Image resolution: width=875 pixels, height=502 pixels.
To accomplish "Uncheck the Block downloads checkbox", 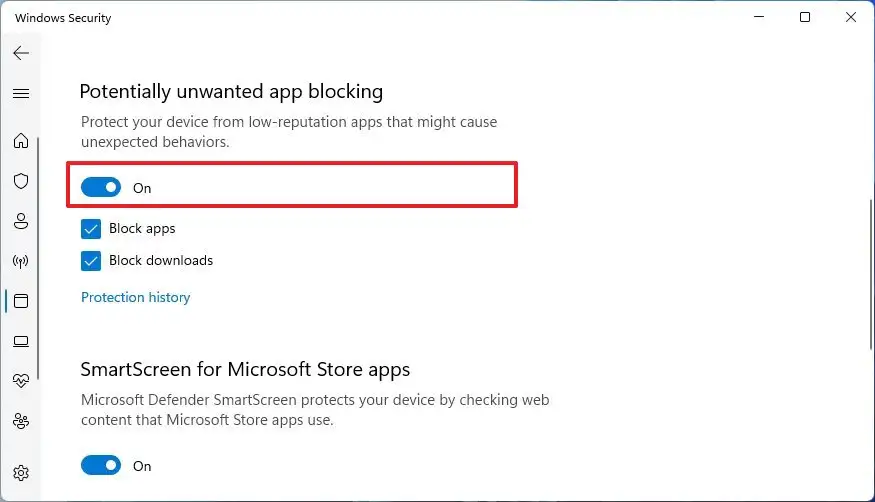I will point(91,261).
